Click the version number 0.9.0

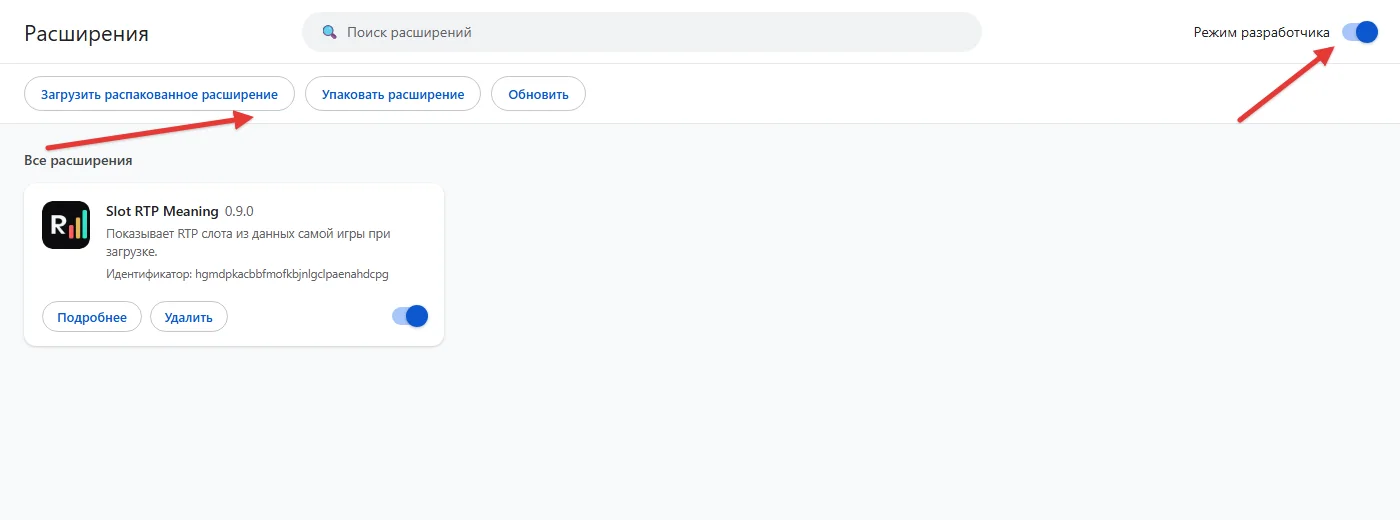click(x=240, y=211)
